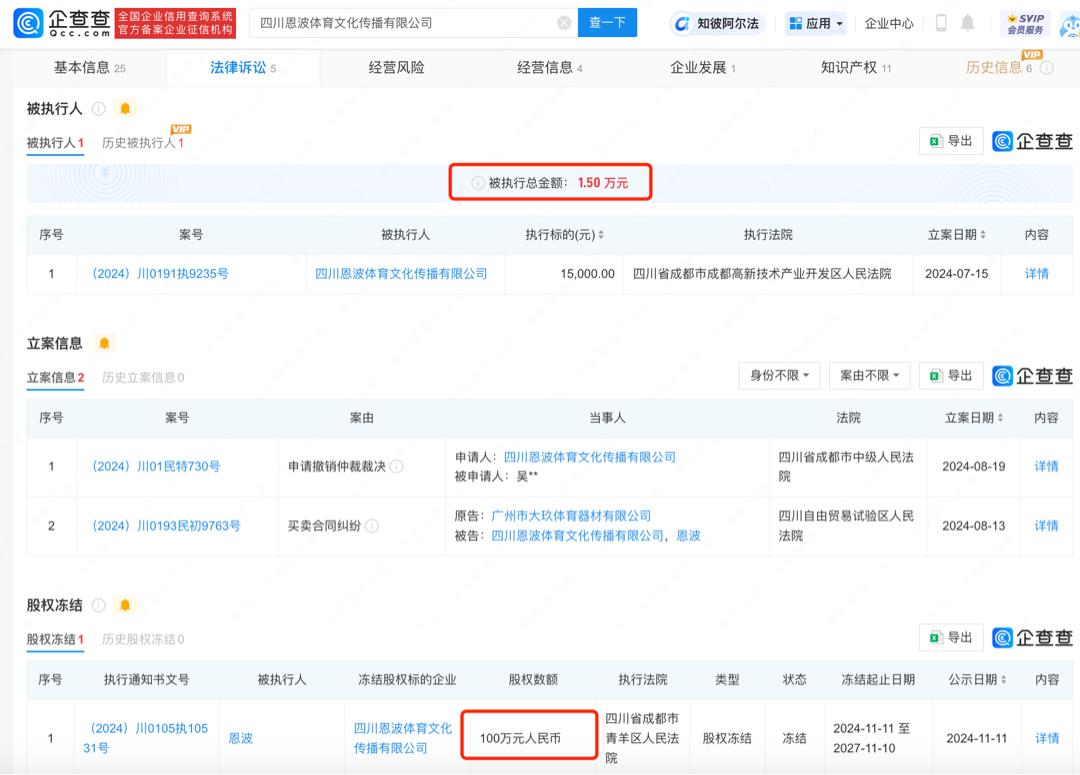Click the SVIP member service badge
The height and width of the screenshot is (775, 1080).
[x=1025, y=23]
